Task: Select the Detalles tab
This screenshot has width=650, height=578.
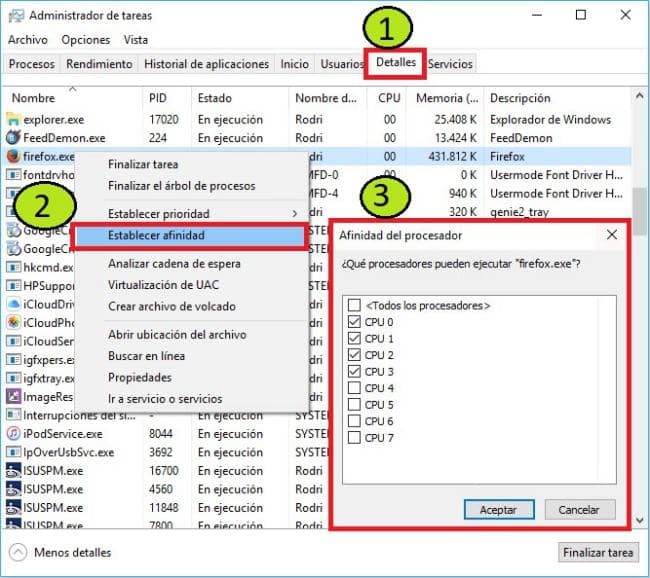Action: (x=396, y=63)
